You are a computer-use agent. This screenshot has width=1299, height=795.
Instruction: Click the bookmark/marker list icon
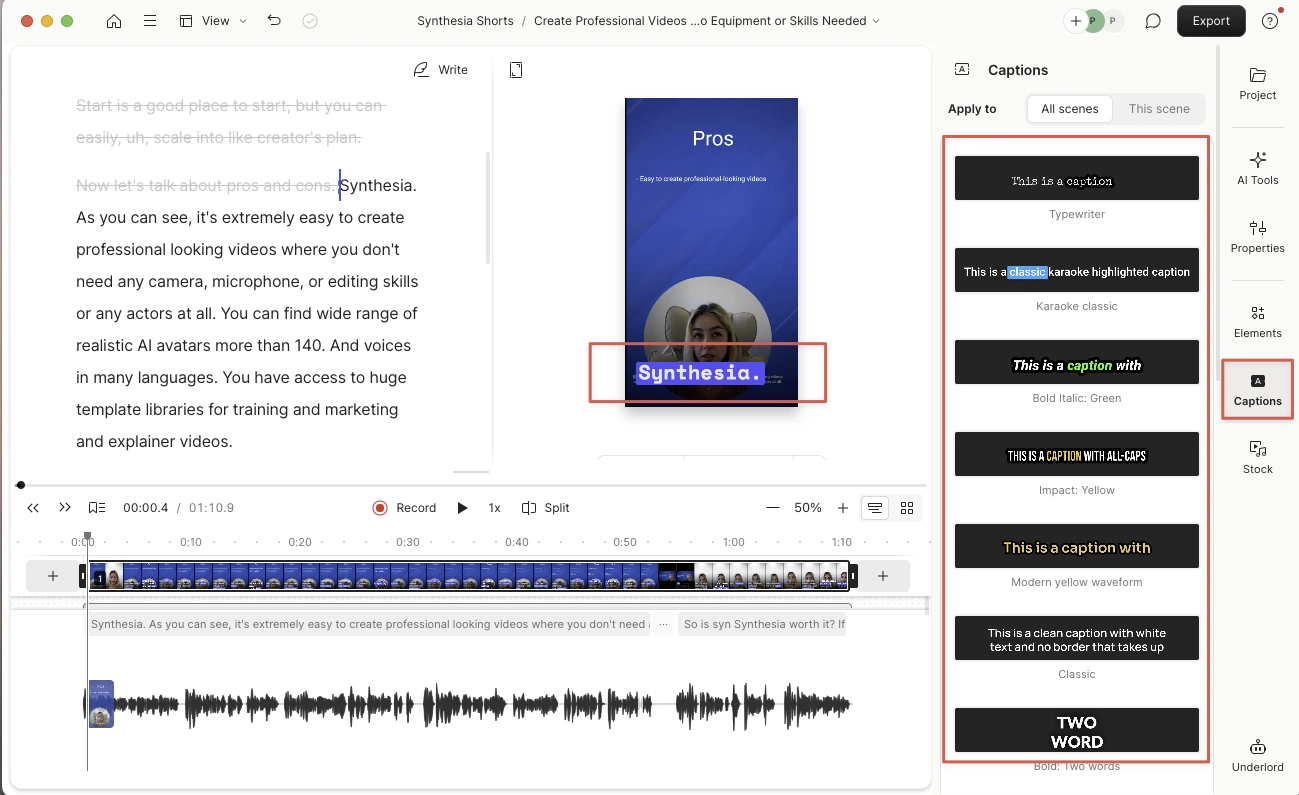pyautogui.click(x=97, y=508)
